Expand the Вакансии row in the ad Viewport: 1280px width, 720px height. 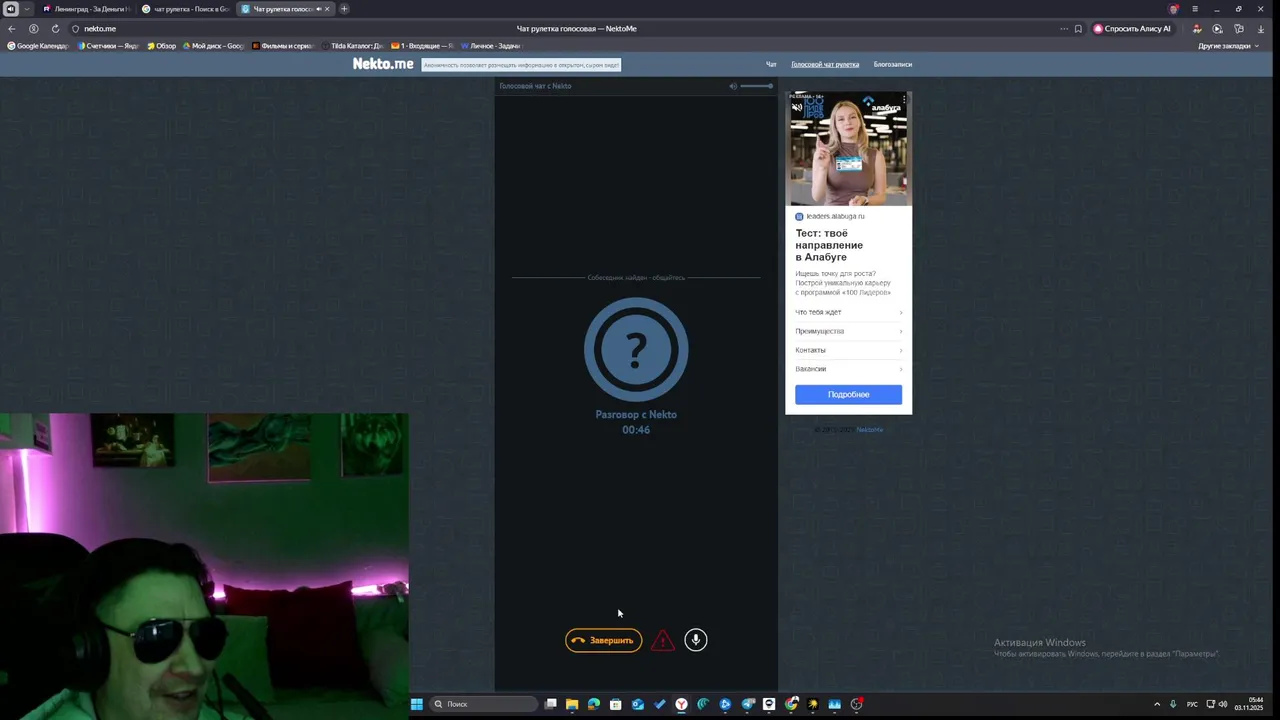[x=848, y=369]
